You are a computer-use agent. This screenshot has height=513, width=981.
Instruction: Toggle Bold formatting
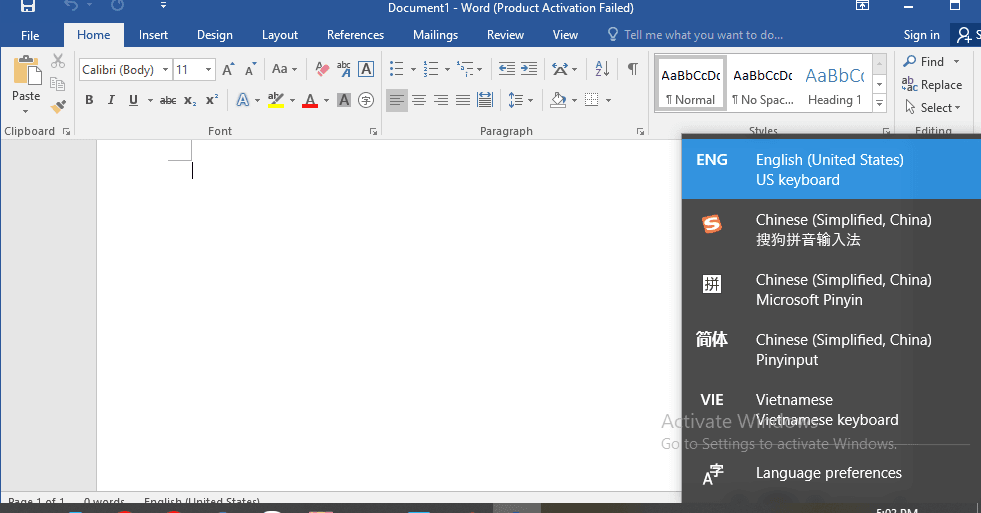tap(89, 100)
